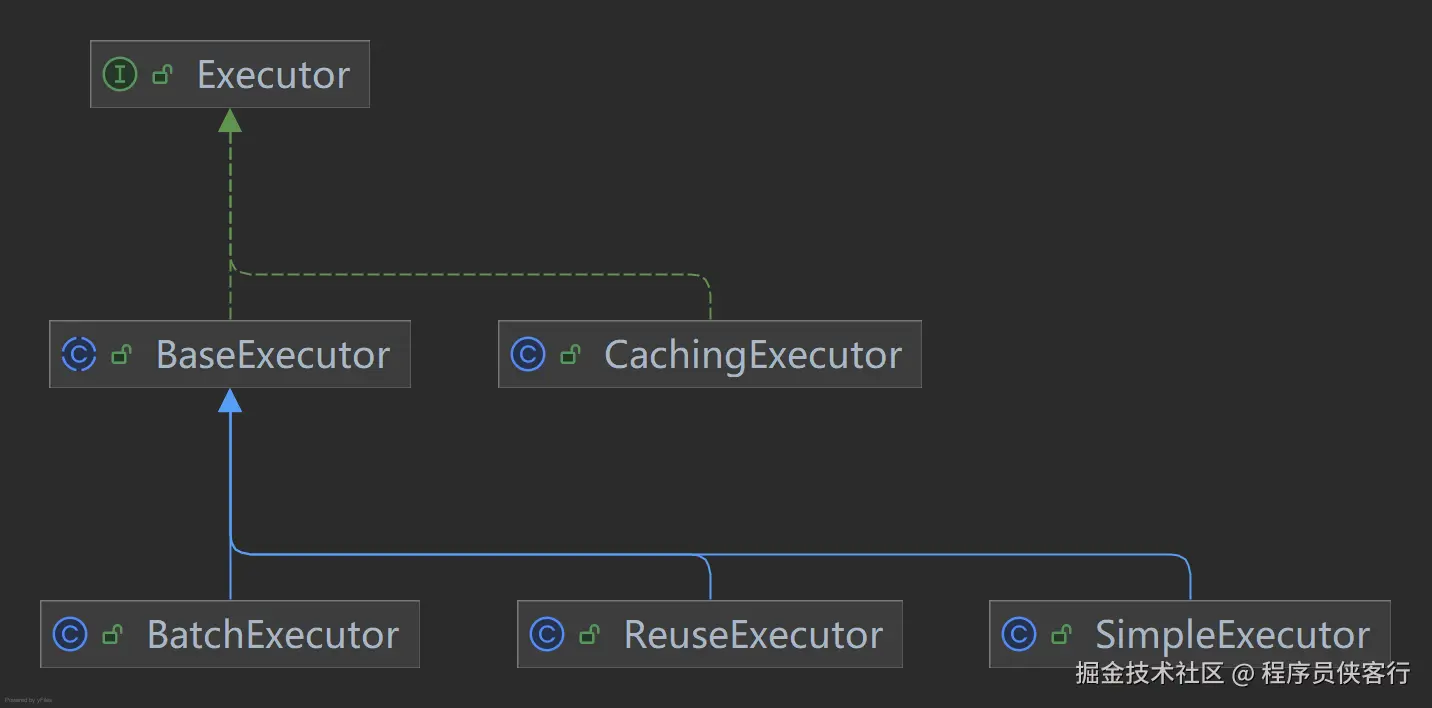Image resolution: width=1432 pixels, height=708 pixels.
Task: Click the ReuseExecutor class icon
Action: (x=547, y=634)
